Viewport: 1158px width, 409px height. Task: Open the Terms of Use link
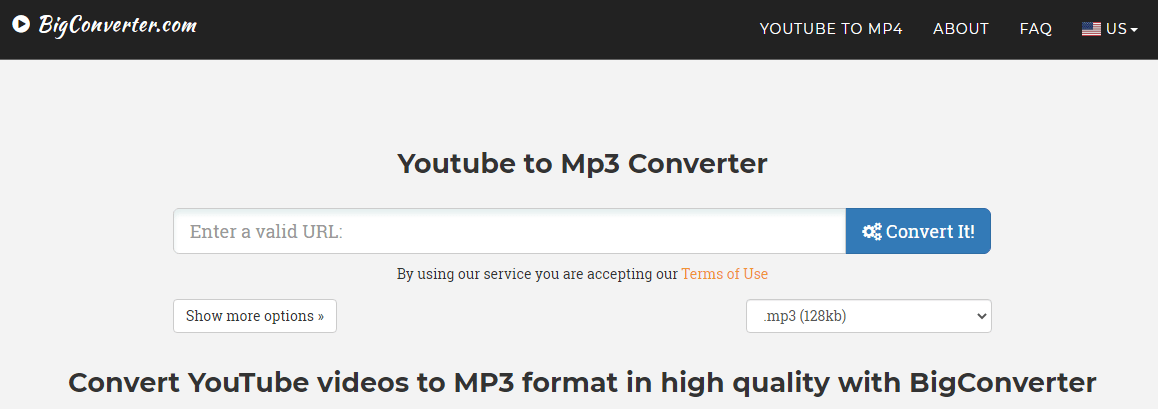724,274
